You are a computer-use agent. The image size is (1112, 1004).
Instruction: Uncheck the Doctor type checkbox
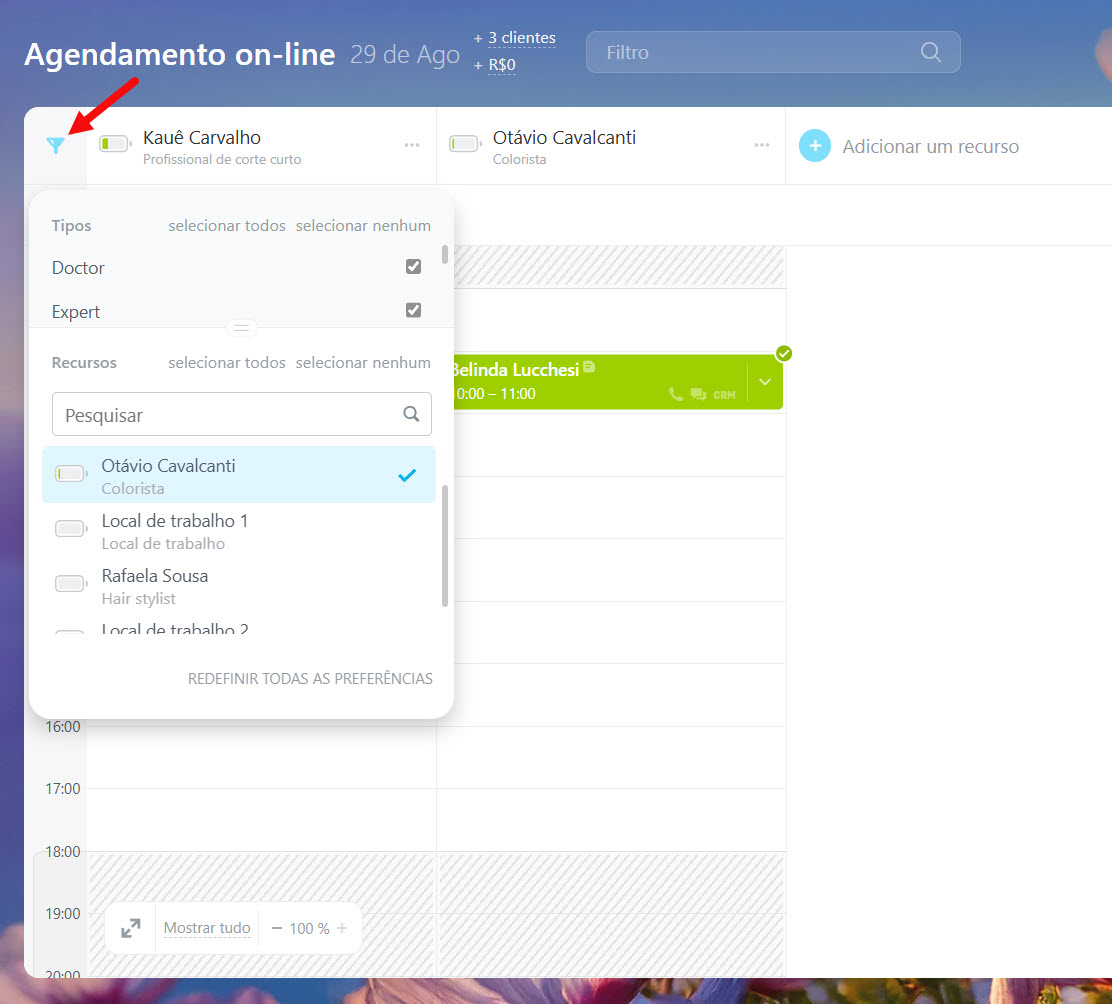point(413,267)
